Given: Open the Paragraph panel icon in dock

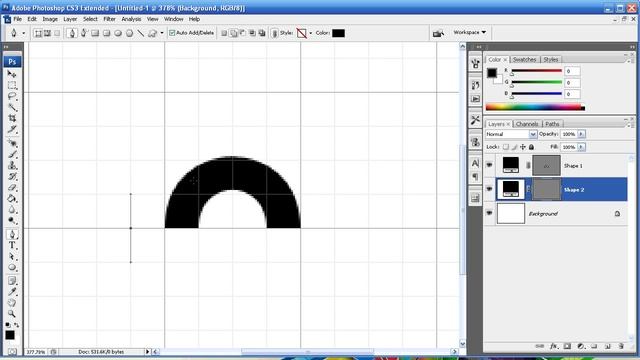Looking at the screenshot, I should point(475,177).
